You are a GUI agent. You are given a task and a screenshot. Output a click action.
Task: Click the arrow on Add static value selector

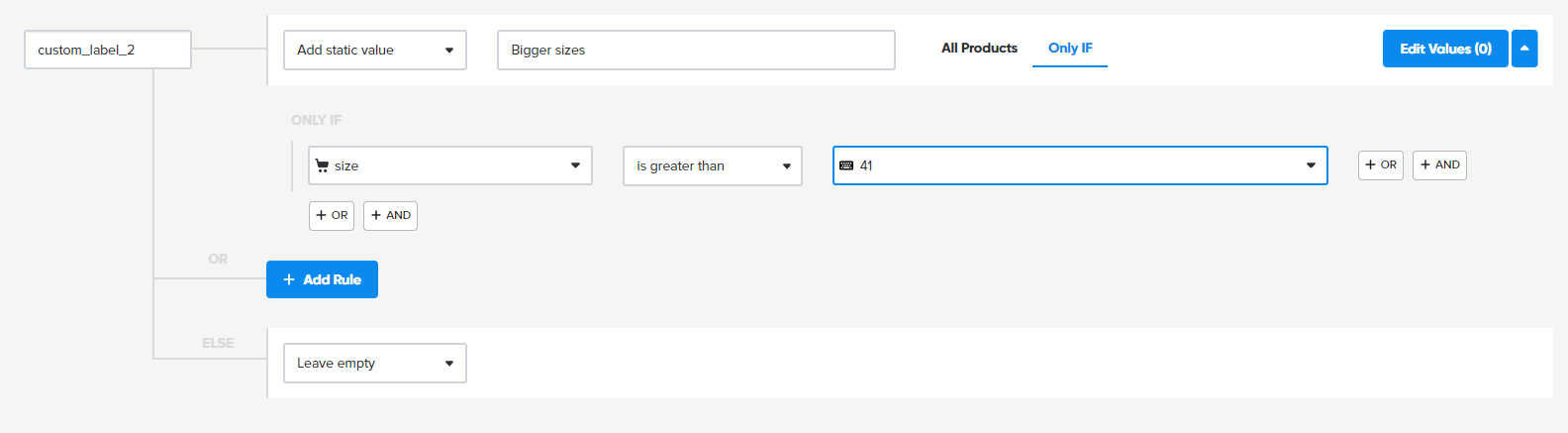point(449,51)
